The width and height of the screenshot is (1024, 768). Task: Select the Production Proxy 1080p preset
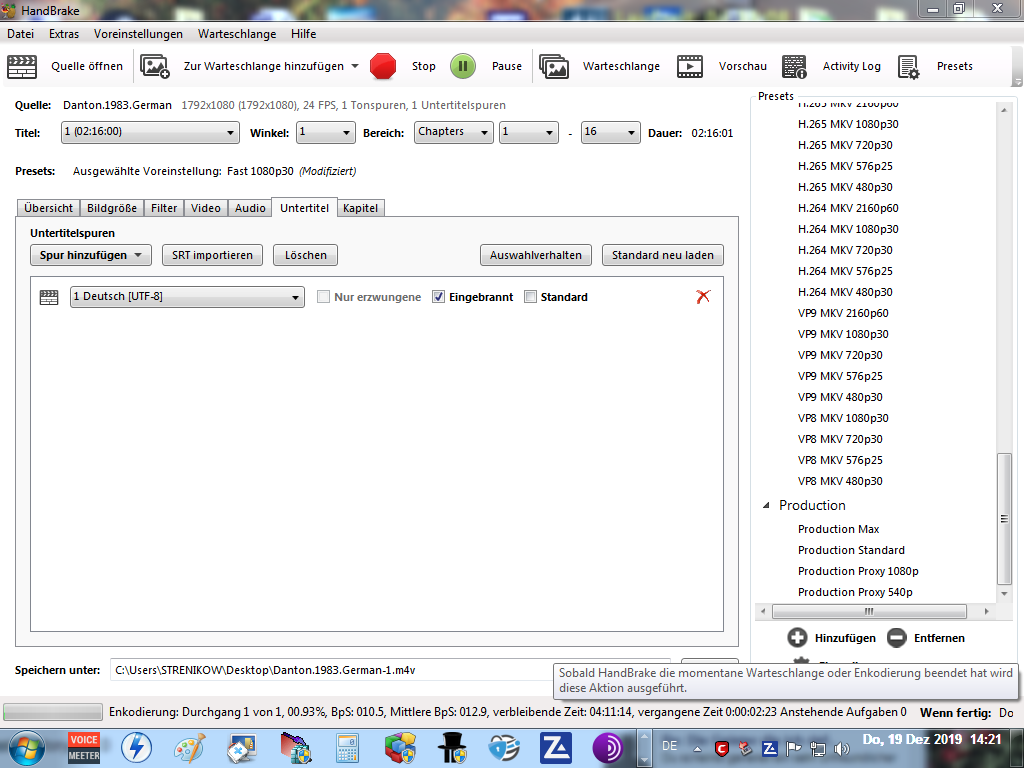pos(858,571)
